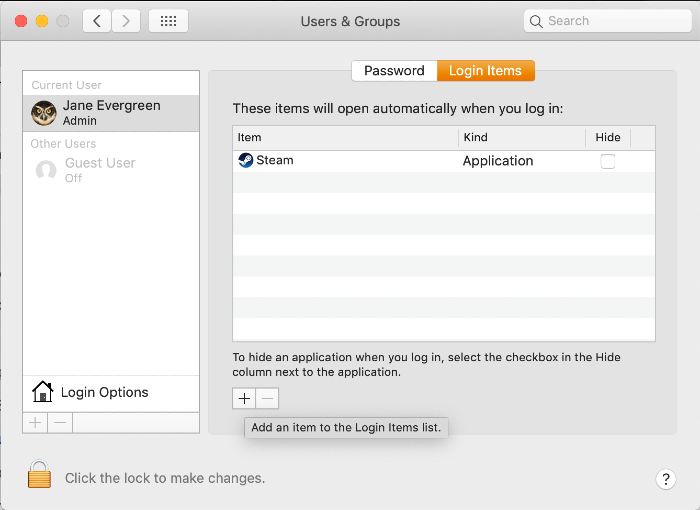Image resolution: width=700 pixels, height=510 pixels.
Task: Select Guest User in the sidebar
Action: (111, 170)
